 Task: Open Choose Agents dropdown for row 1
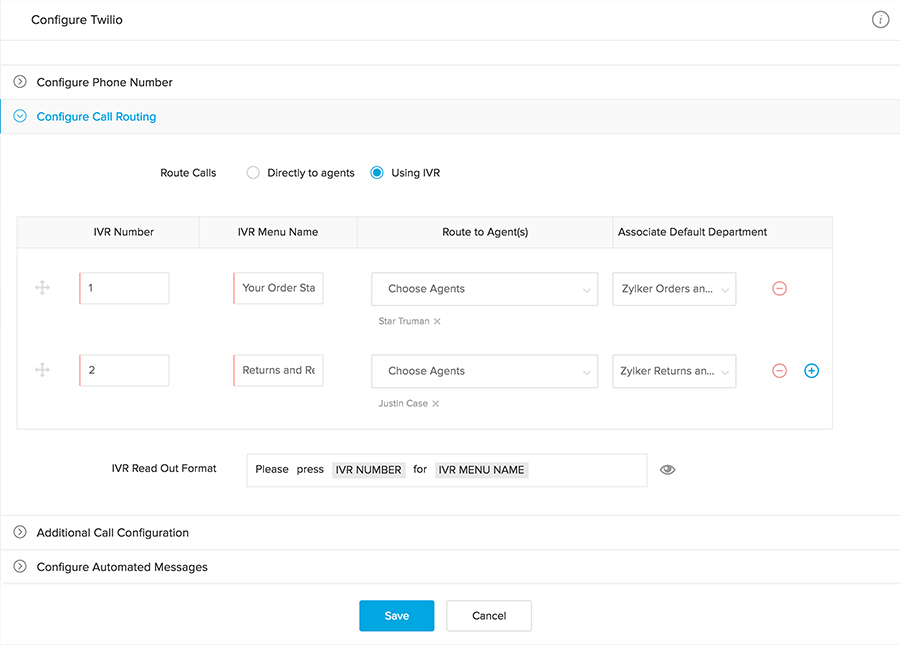point(484,289)
